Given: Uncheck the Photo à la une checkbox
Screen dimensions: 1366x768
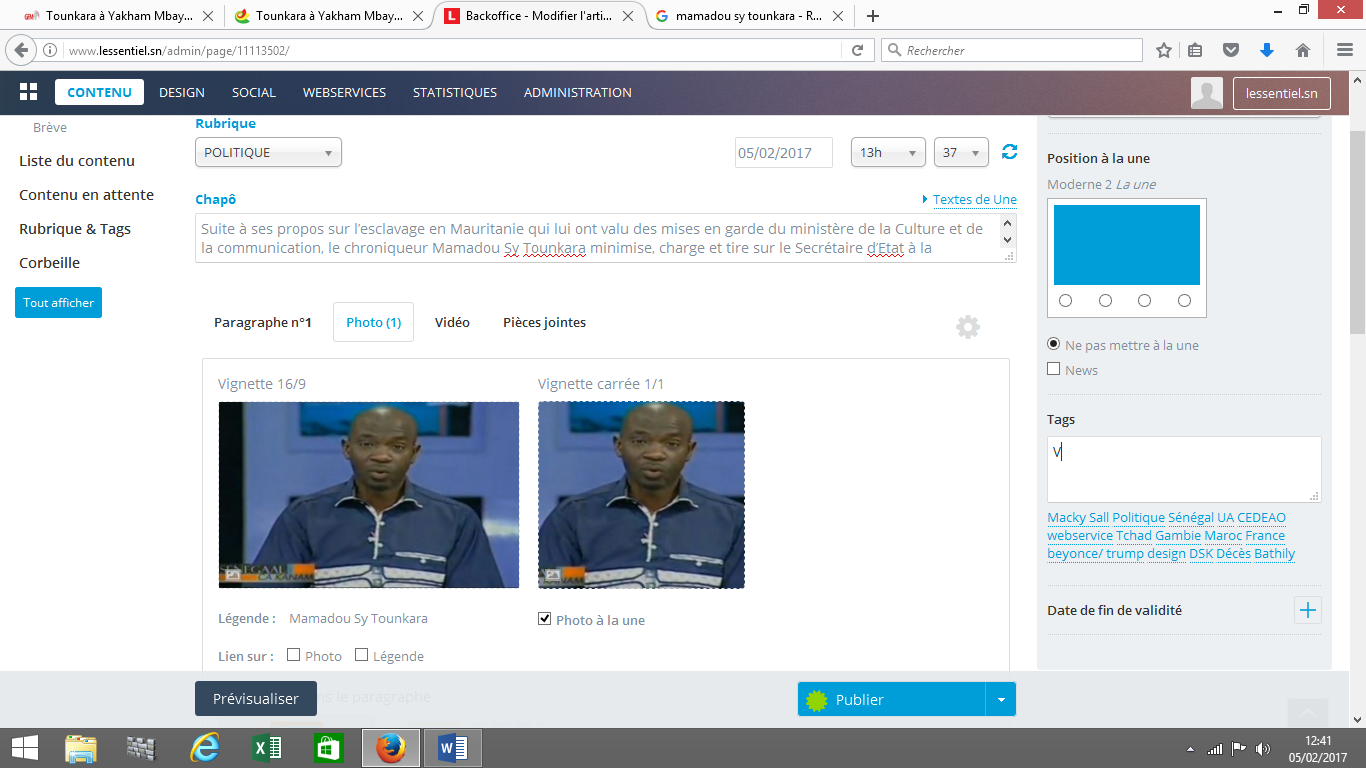Looking at the screenshot, I should click(x=545, y=619).
